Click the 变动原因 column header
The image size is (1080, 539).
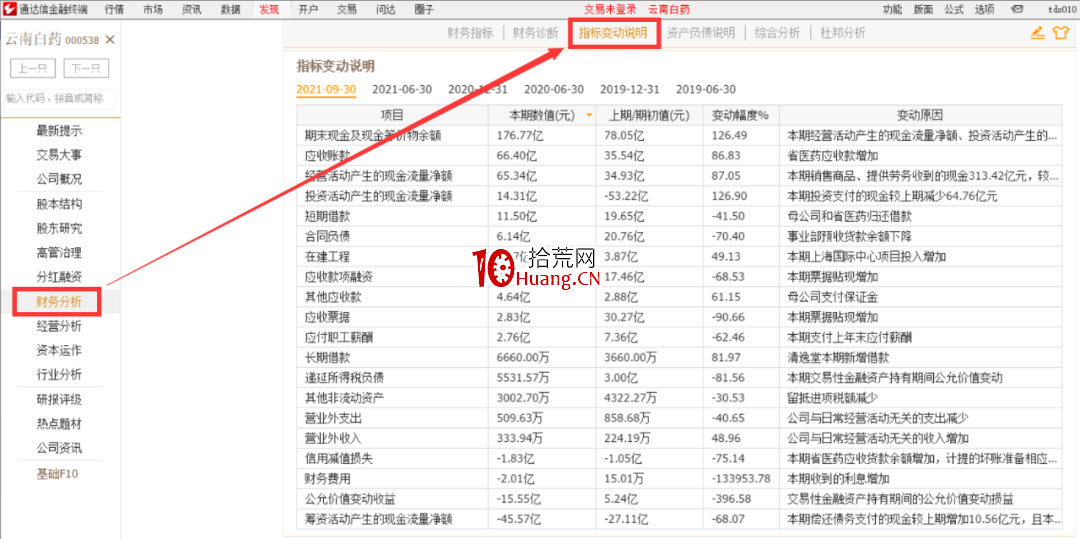920,116
